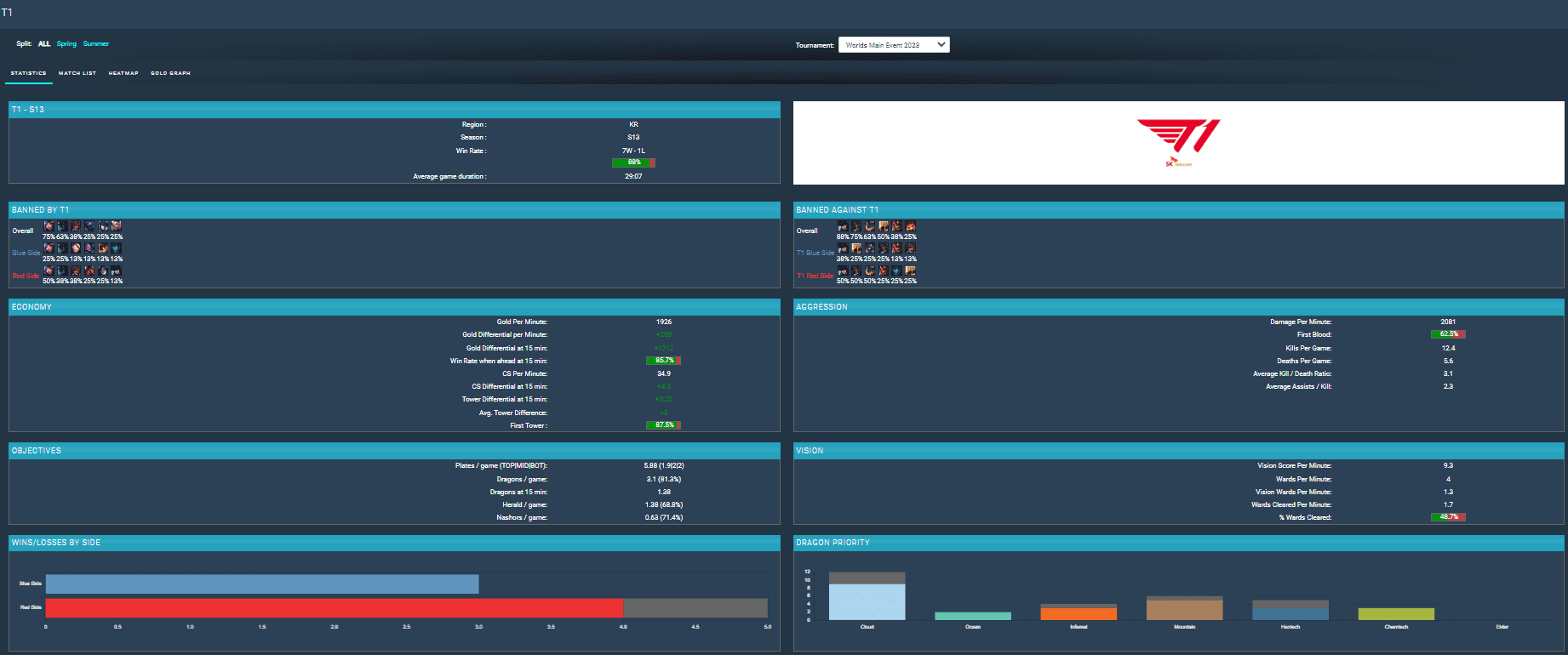Image resolution: width=1568 pixels, height=655 pixels.
Task: Click the Elder label on dragon chart axis
Action: 1502,627
